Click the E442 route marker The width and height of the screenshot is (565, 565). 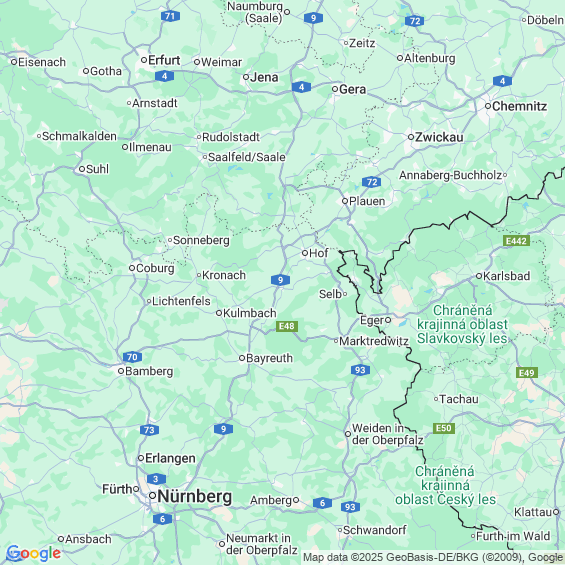click(x=516, y=241)
